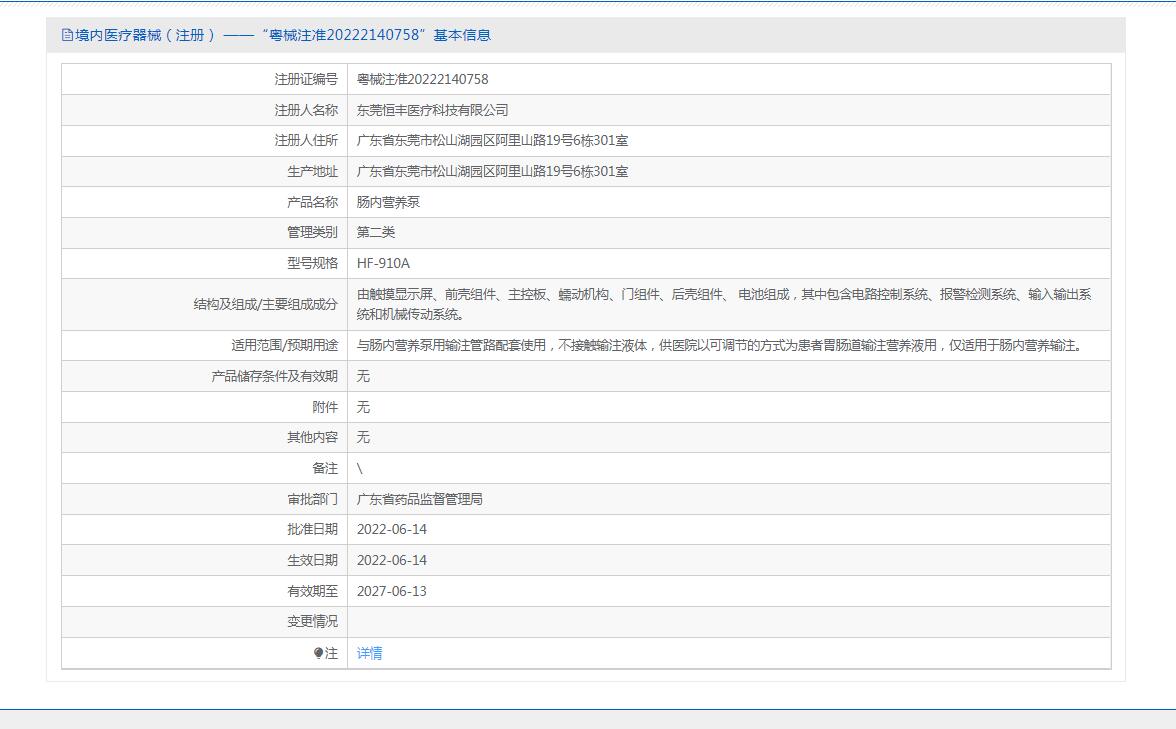Select the model specification HF-910A
The height and width of the screenshot is (729, 1176).
pos(383,263)
